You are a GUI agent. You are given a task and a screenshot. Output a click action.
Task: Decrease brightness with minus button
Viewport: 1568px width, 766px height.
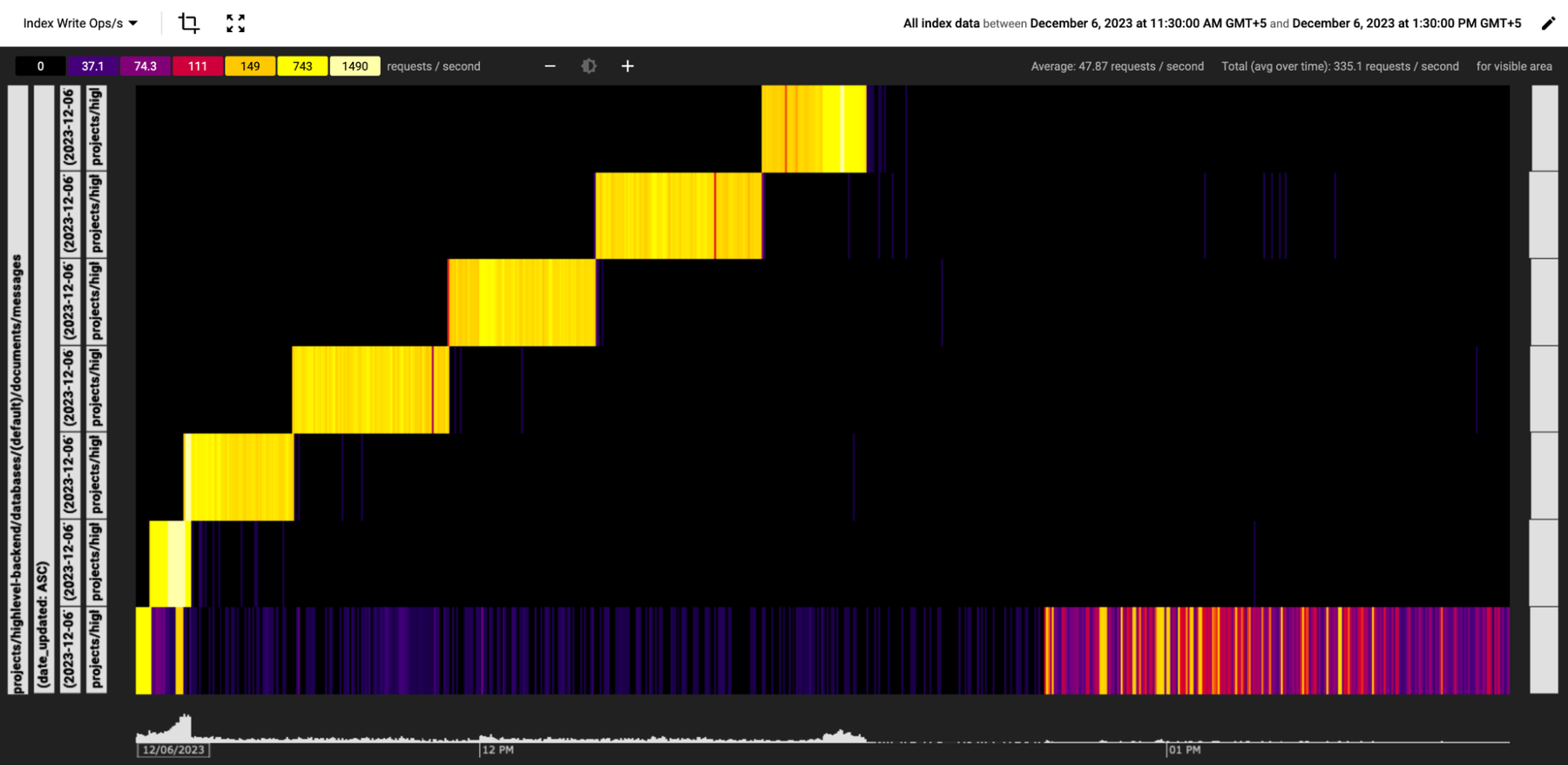(x=550, y=66)
